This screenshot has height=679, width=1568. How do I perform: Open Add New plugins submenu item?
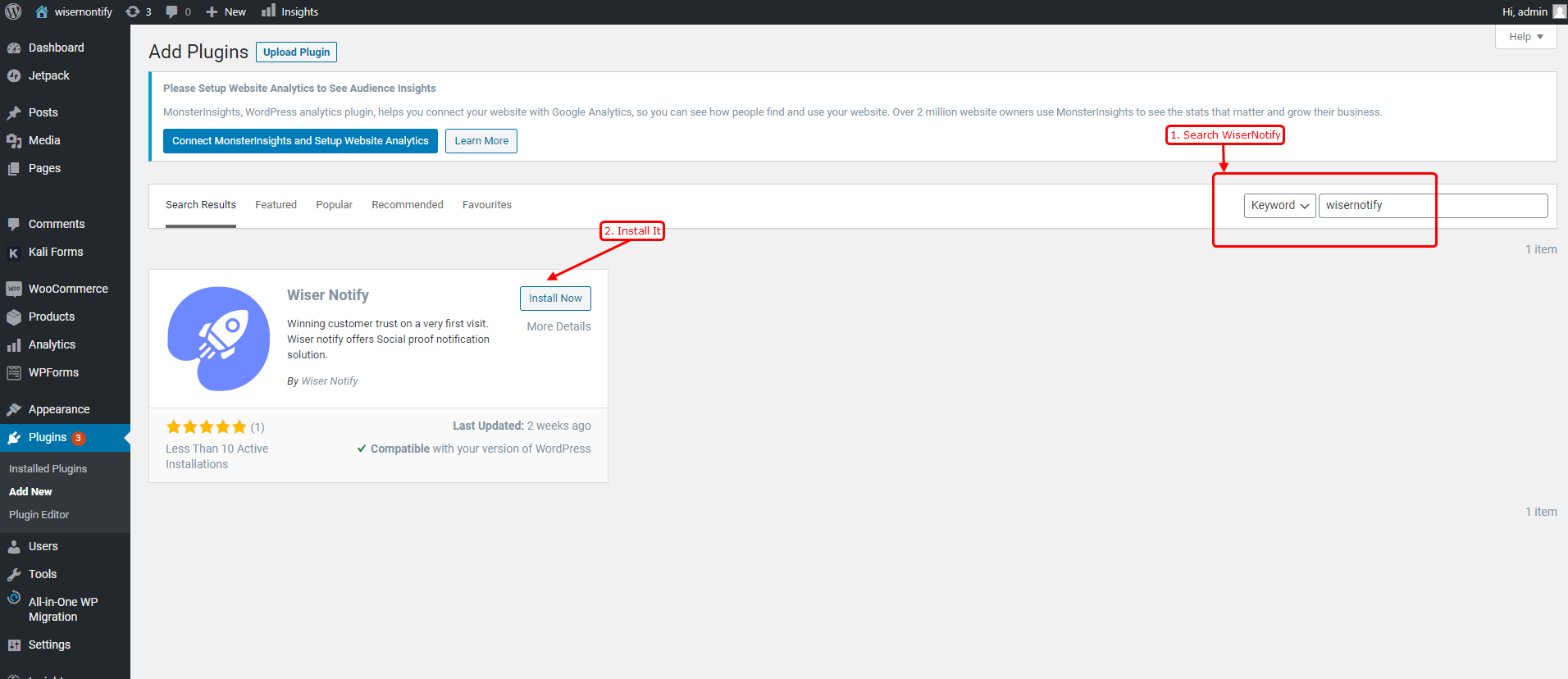tap(30, 492)
